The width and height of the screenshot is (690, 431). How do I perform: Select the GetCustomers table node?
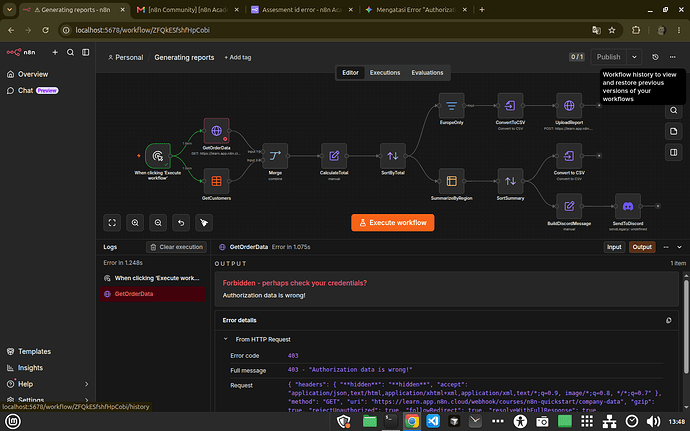(x=216, y=181)
